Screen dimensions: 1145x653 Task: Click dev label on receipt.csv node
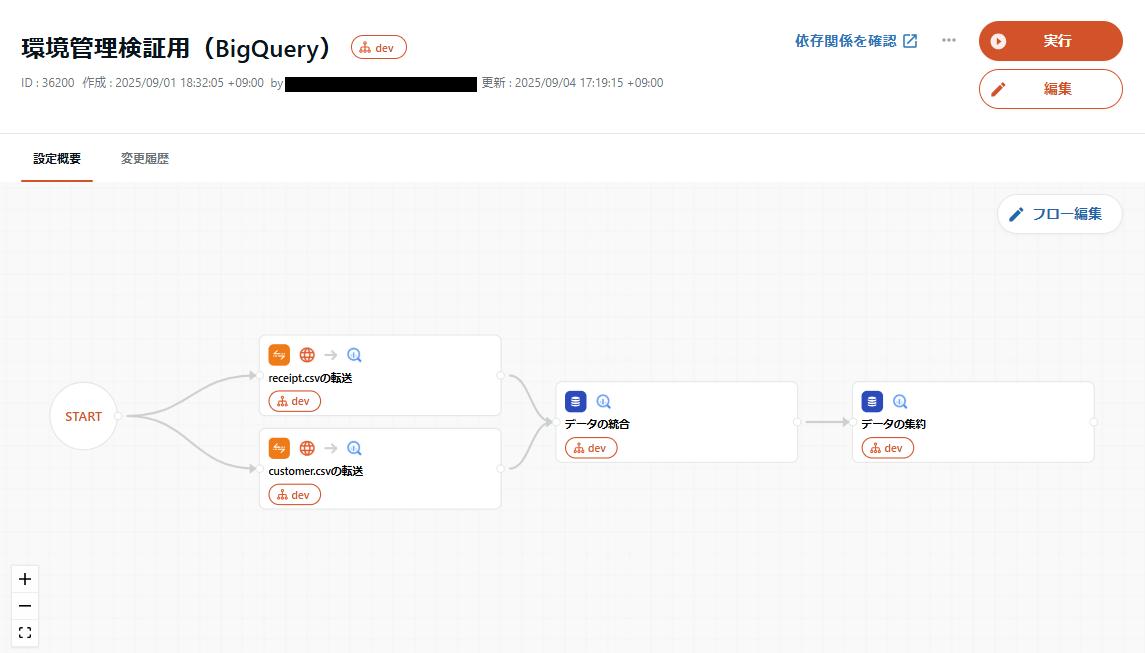294,402
